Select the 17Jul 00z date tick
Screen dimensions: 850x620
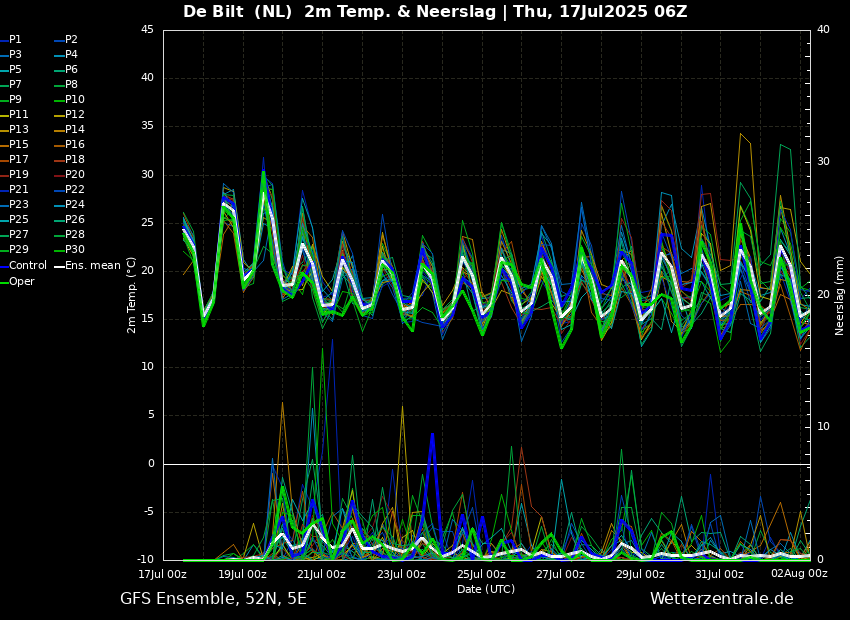[163, 574]
